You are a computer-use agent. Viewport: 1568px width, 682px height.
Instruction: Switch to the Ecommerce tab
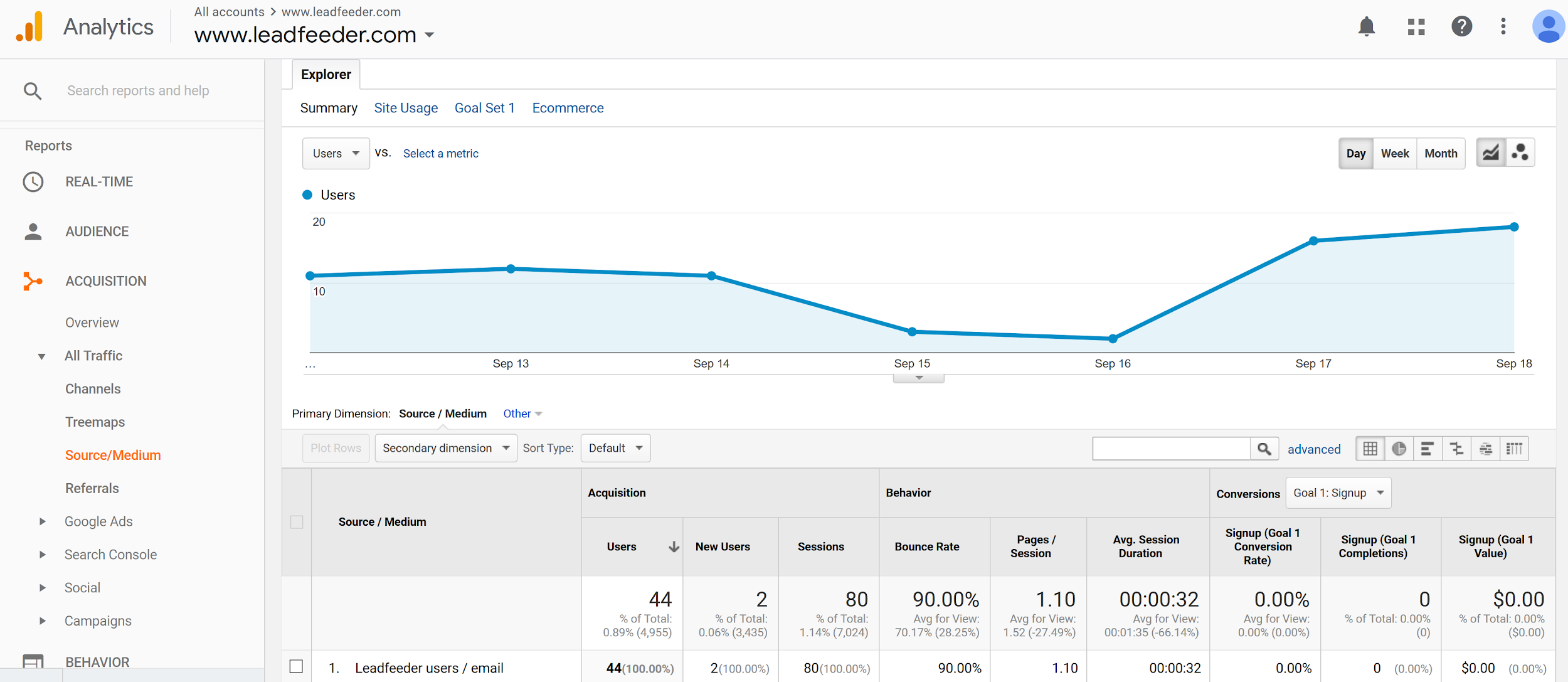[x=568, y=108]
